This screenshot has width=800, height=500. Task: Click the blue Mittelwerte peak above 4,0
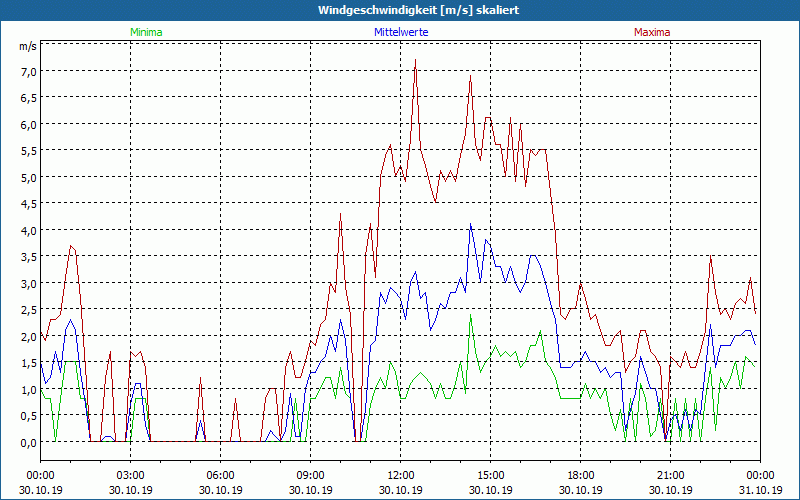(470, 224)
